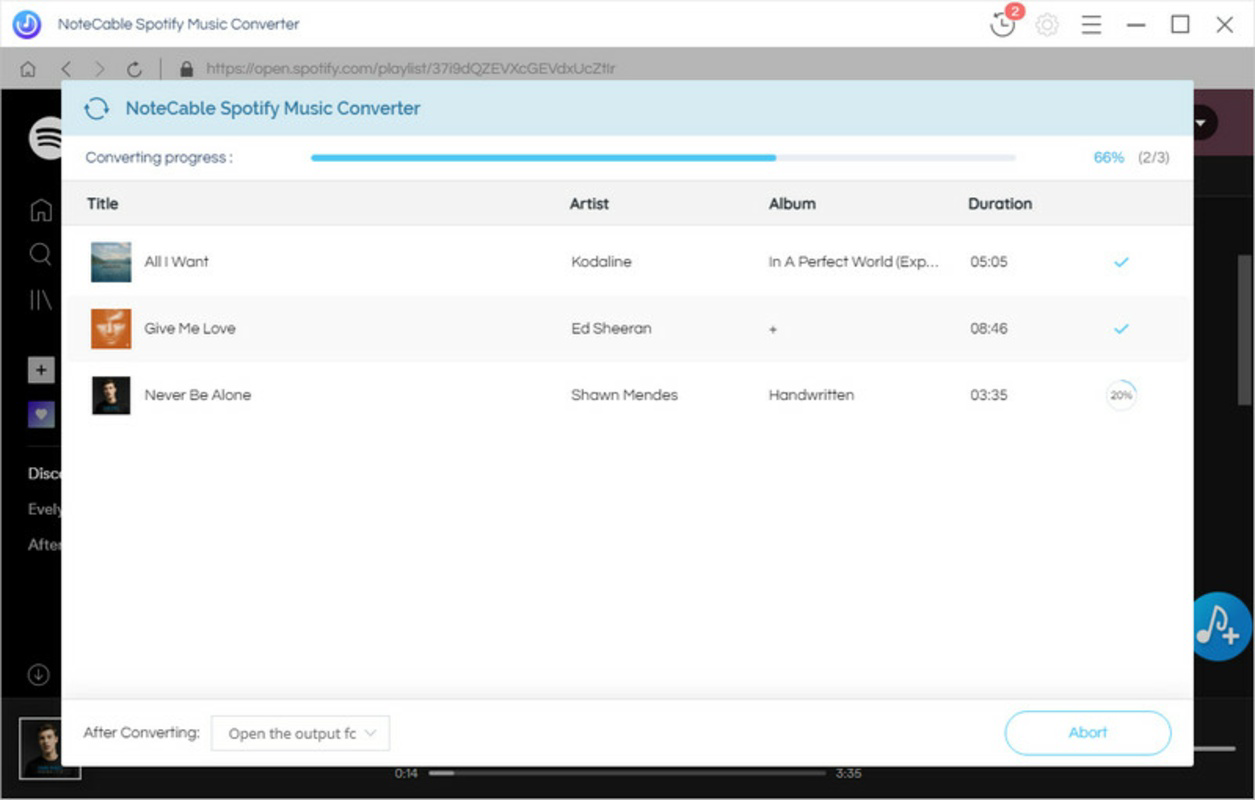Click the artist Kodaline
Image resolution: width=1255 pixels, height=800 pixels.
coord(601,262)
